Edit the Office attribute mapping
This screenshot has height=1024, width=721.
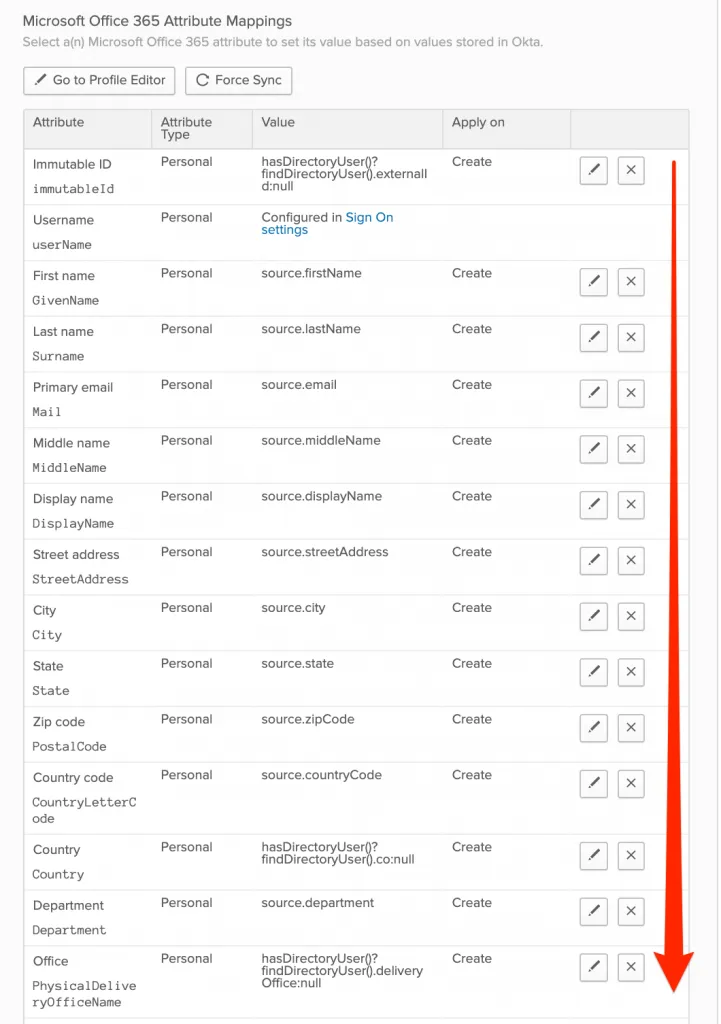(593, 967)
